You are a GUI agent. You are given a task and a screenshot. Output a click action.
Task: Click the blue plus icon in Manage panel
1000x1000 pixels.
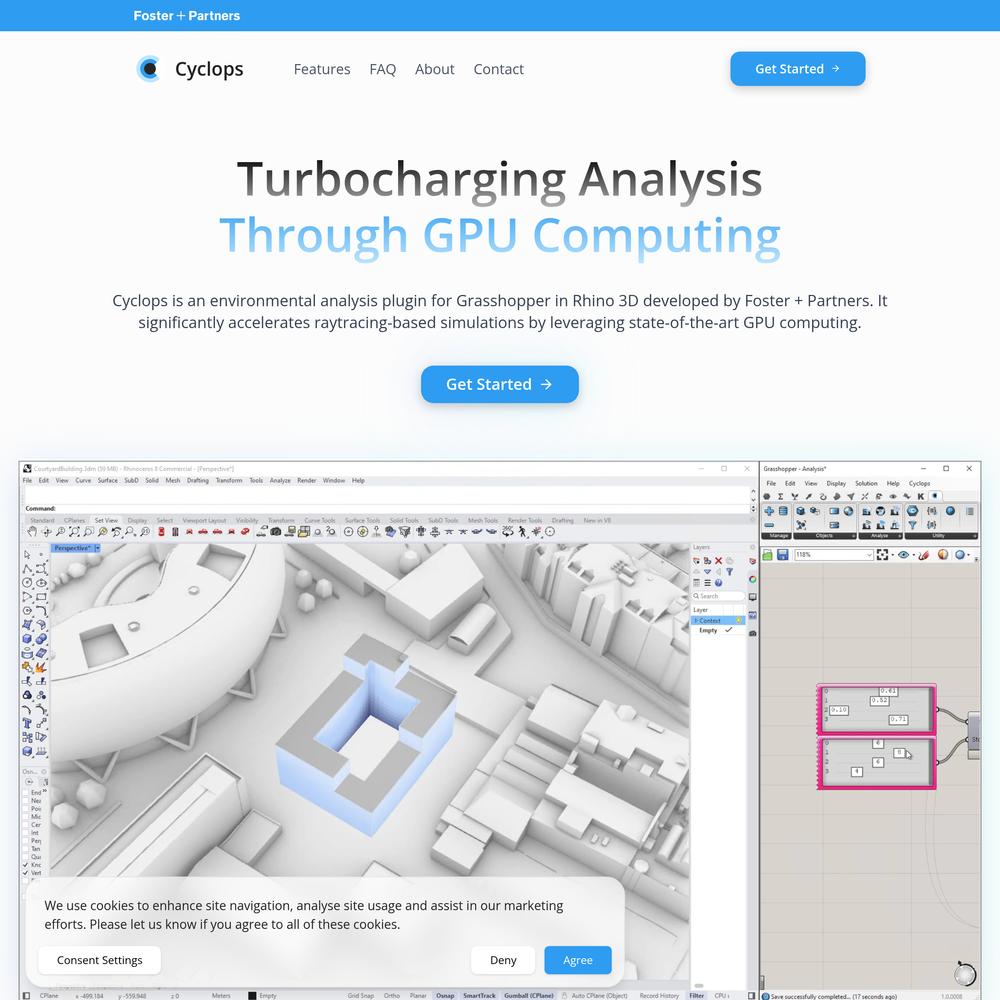click(x=768, y=511)
